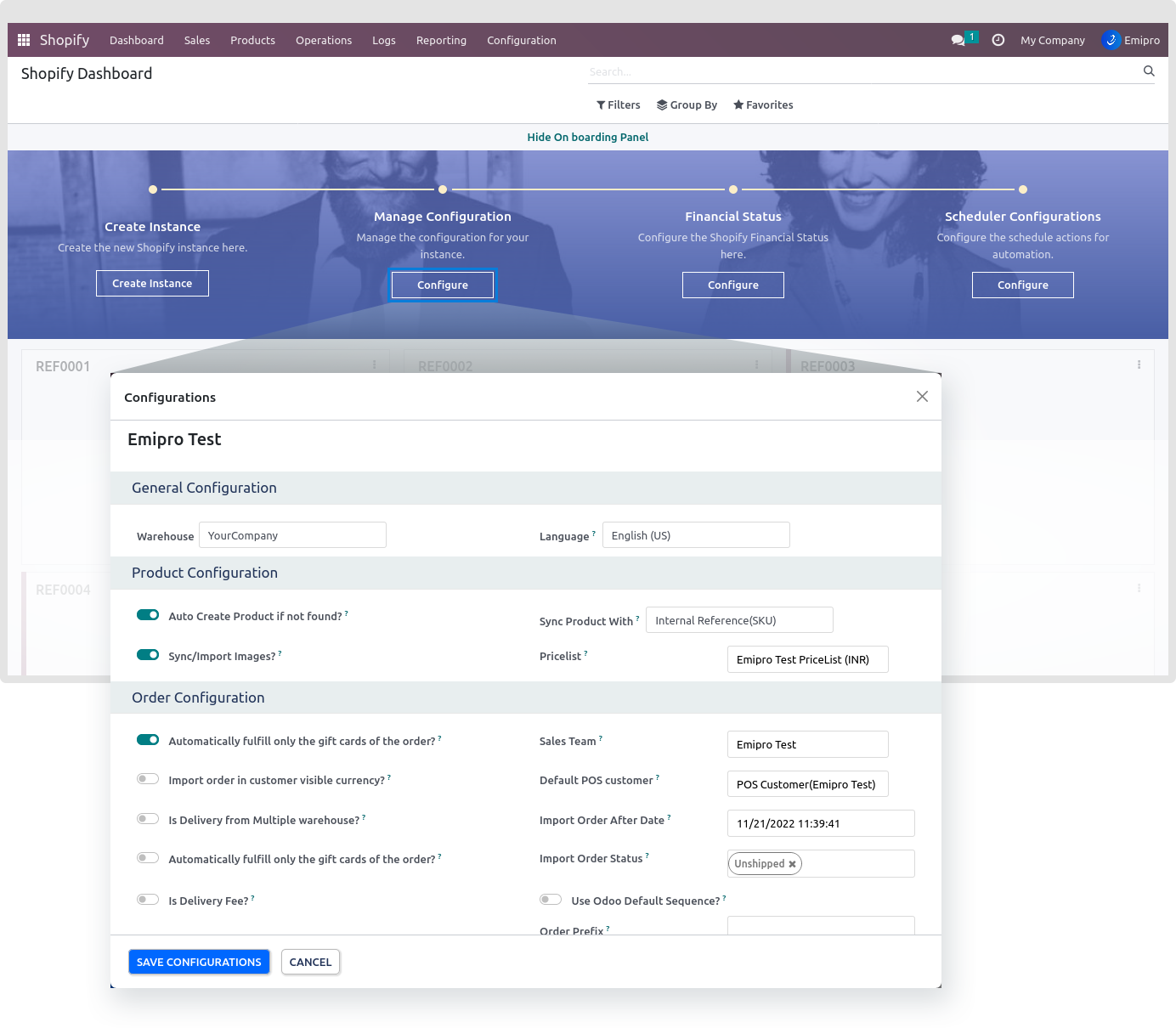Click the Cancel button
This screenshot has width=1176, height=1028.
(x=310, y=962)
